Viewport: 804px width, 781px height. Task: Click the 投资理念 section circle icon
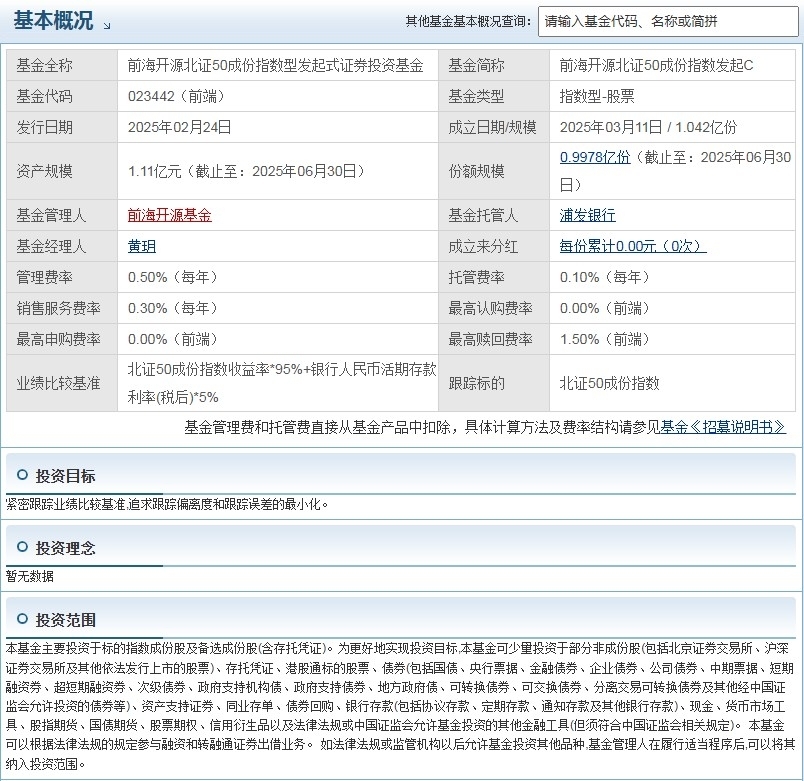tap(22, 547)
